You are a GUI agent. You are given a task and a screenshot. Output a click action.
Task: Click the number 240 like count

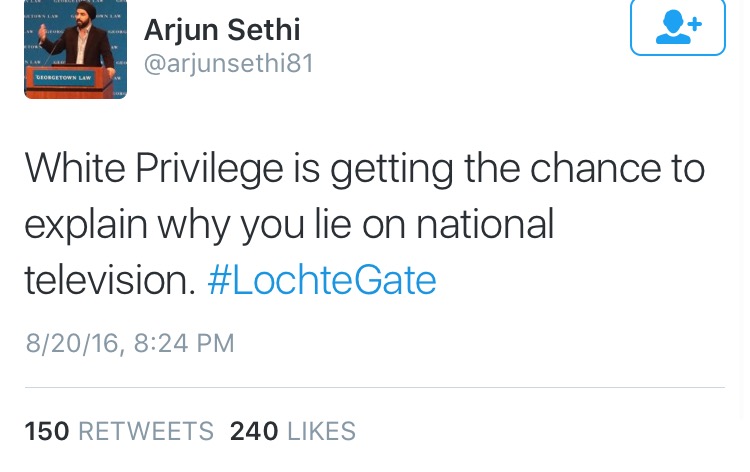pos(254,431)
